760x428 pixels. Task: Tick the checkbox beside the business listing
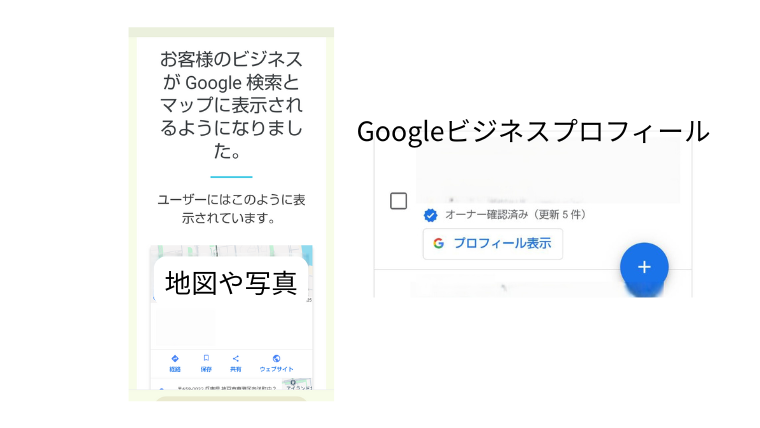coord(398,201)
